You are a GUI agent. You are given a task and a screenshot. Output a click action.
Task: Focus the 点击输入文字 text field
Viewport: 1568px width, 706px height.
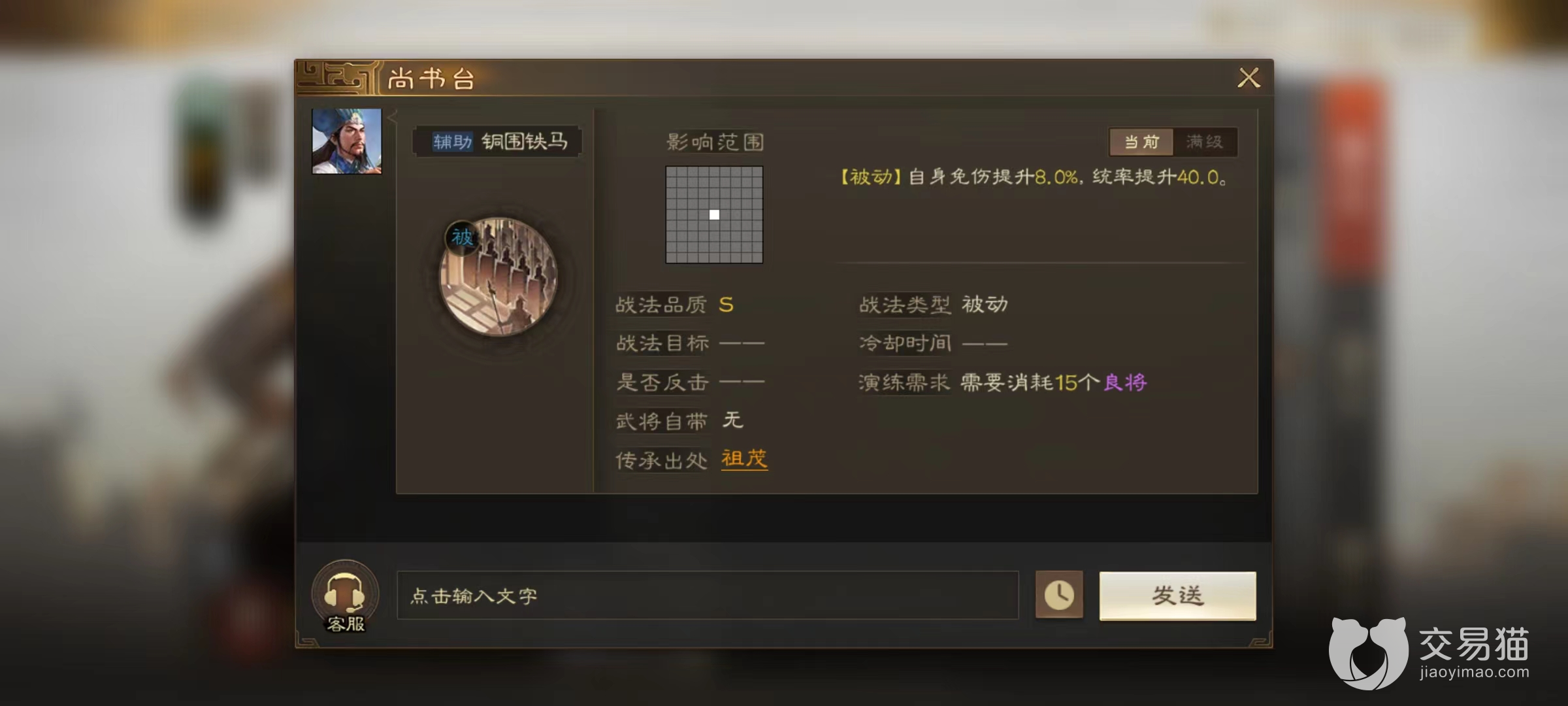tap(708, 596)
